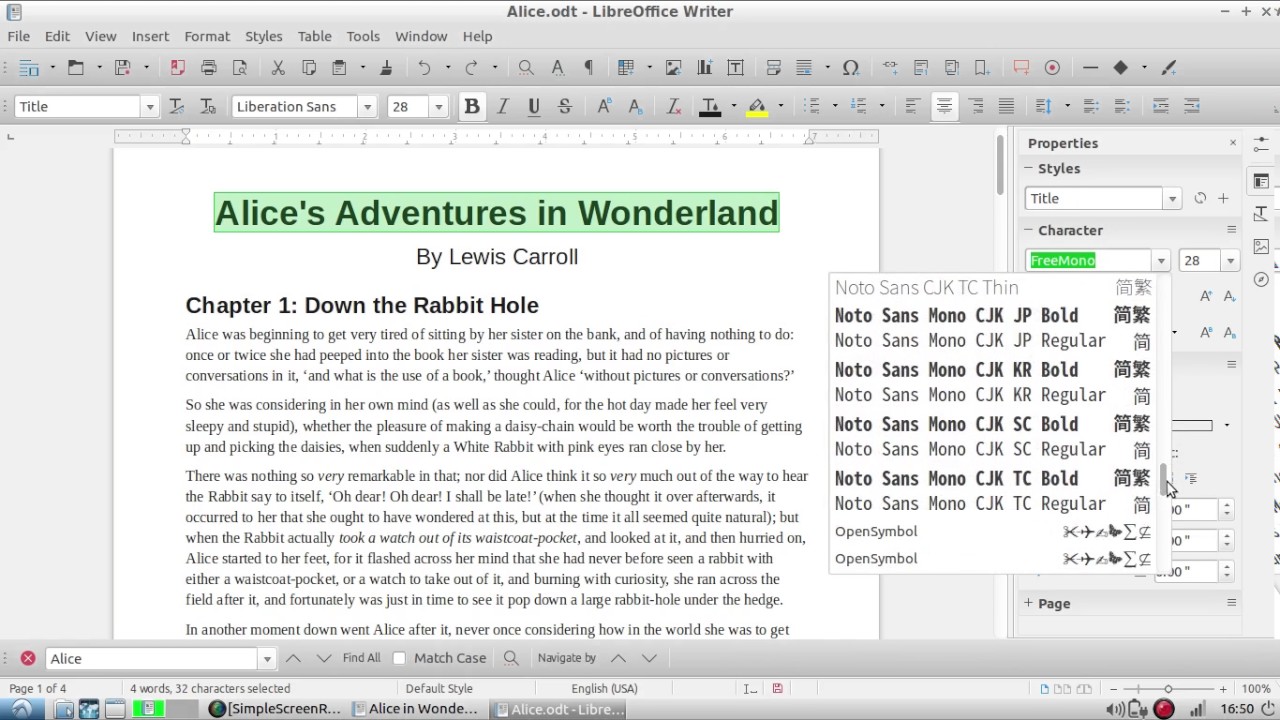Click the Find All button
This screenshot has width=1280, height=720.
361,658
